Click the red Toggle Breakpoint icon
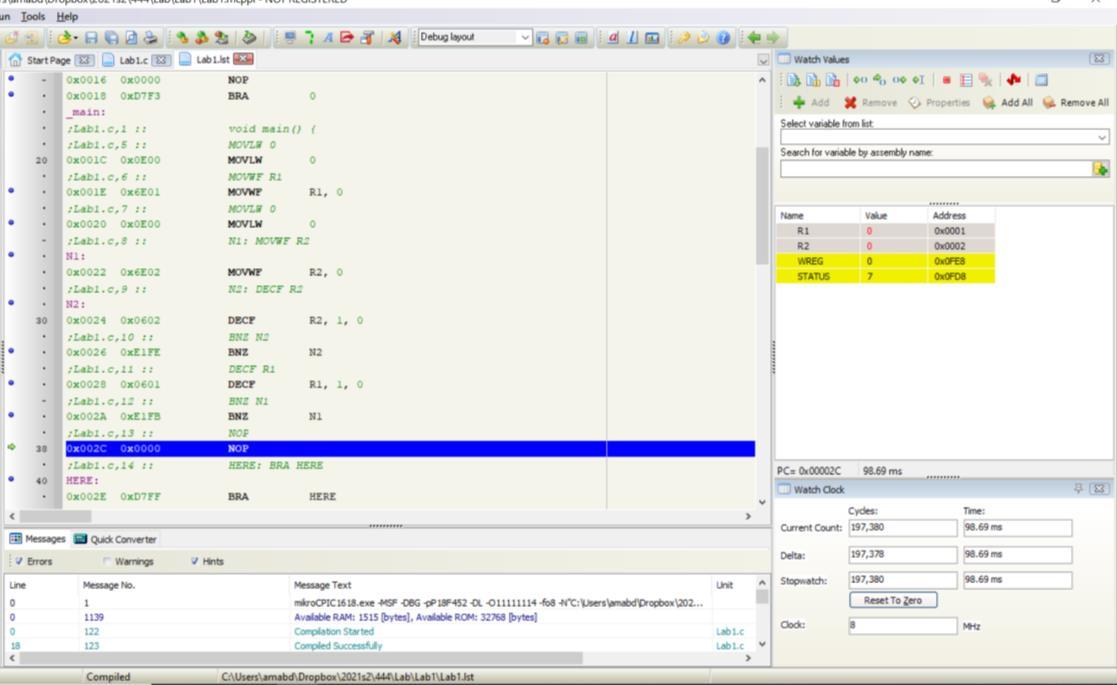 point(947,80)
